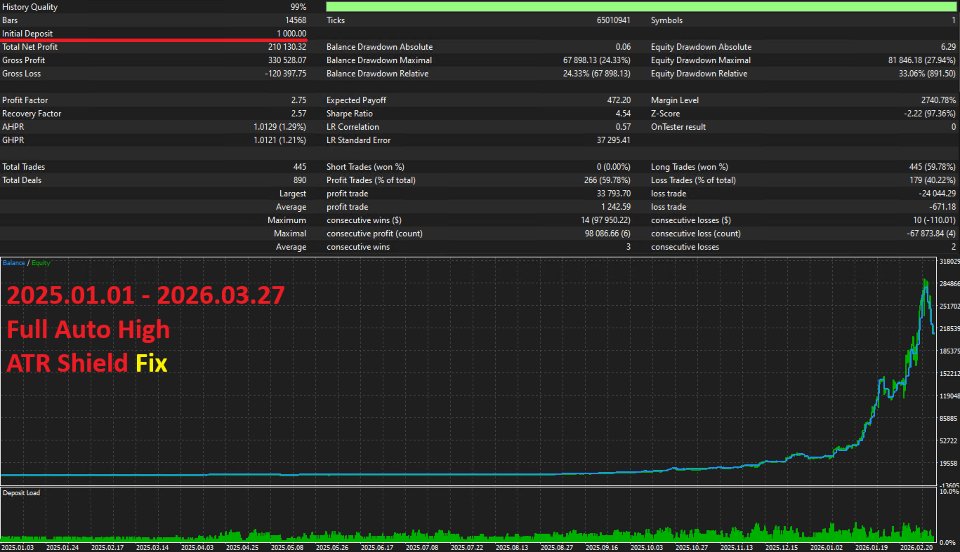Viewport: 960px width, 552px height.
Task: Select the Total Deals value 890
Action: [299, 181]
